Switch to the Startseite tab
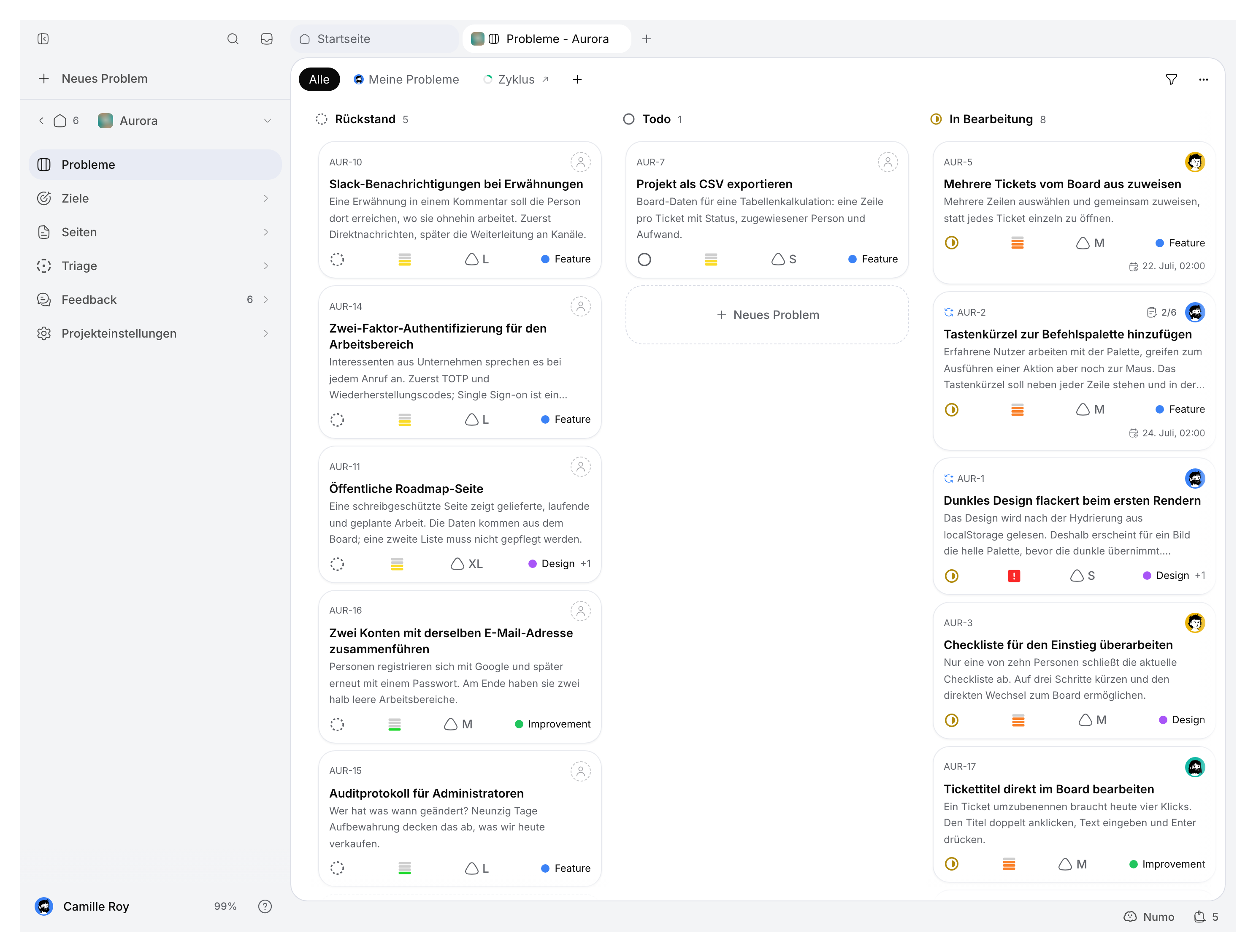 click(x=375, y=38)
